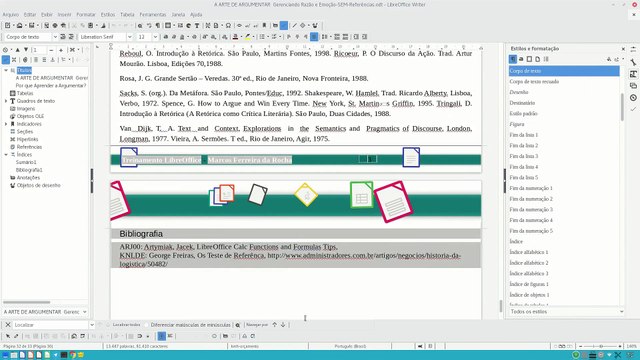Screen dimensions: 640x360
Task: Select Bibliografia1 under Índices
Action: pyautogui.click(x=29, y=170)
